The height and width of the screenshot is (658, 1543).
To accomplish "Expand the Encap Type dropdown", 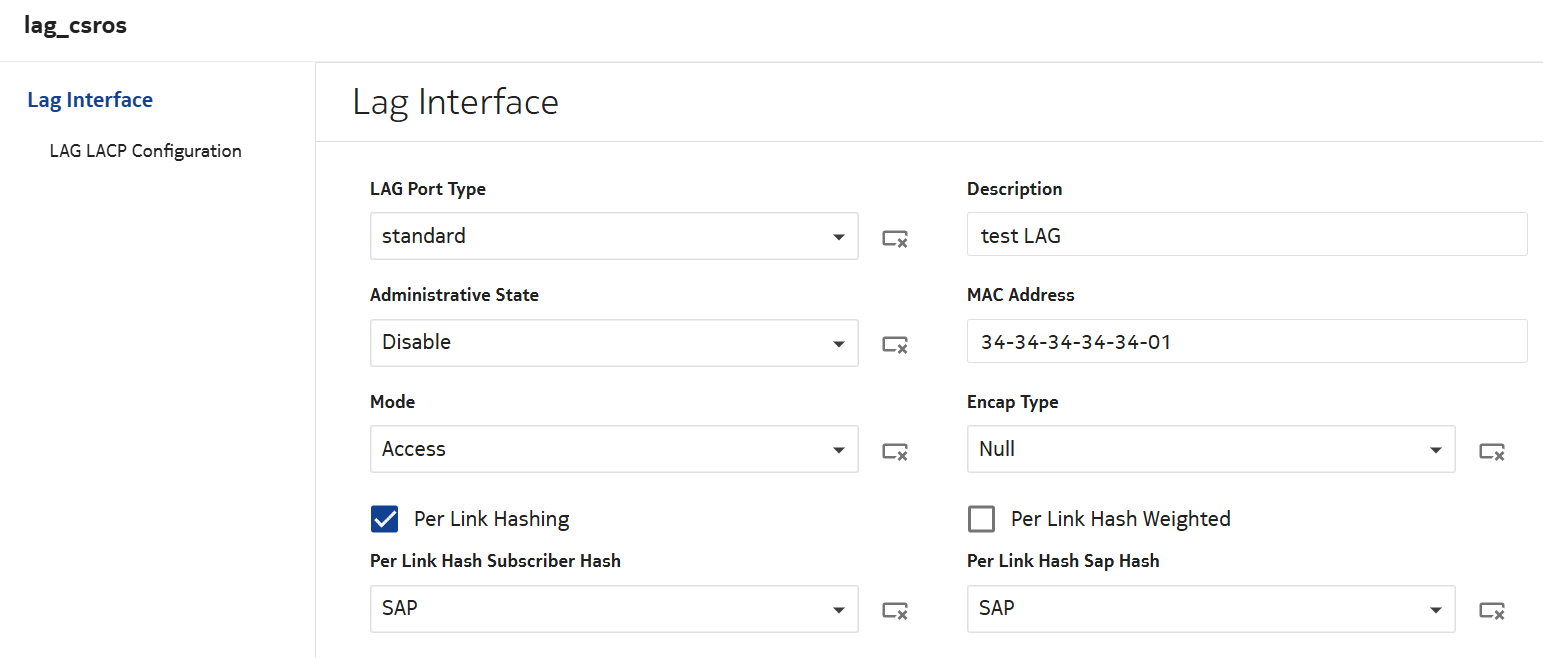I will click(x=1436, y=450).
